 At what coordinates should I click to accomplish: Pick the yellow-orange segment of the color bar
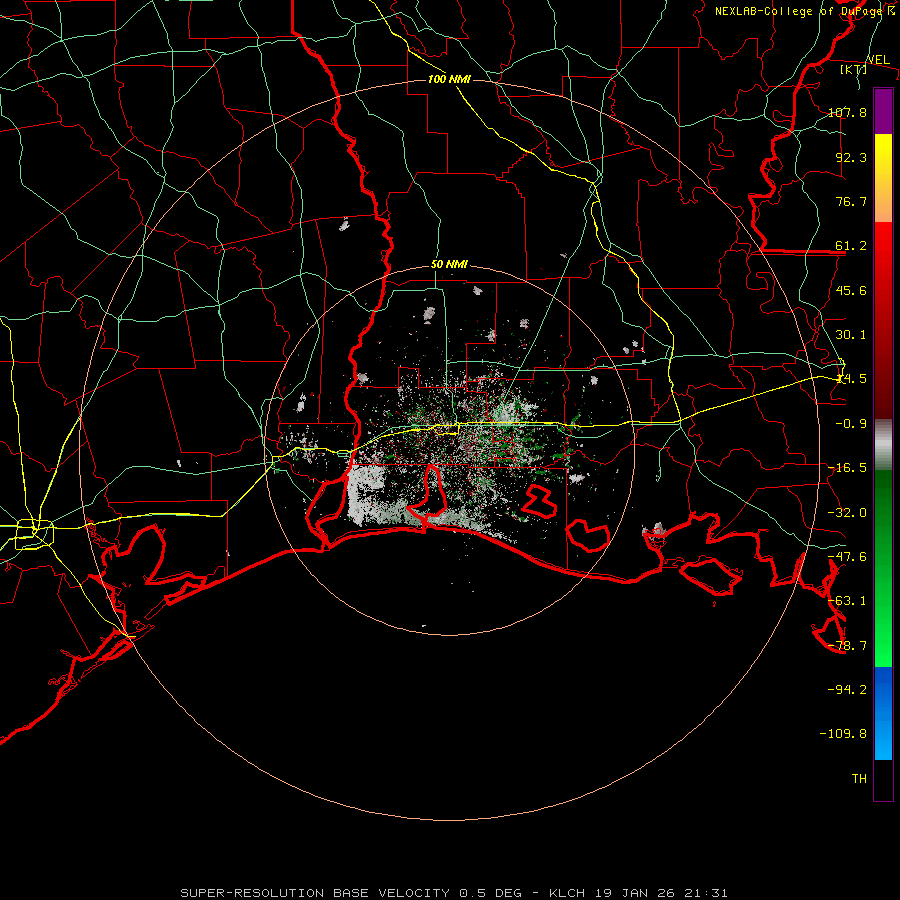tap(883, 178)
